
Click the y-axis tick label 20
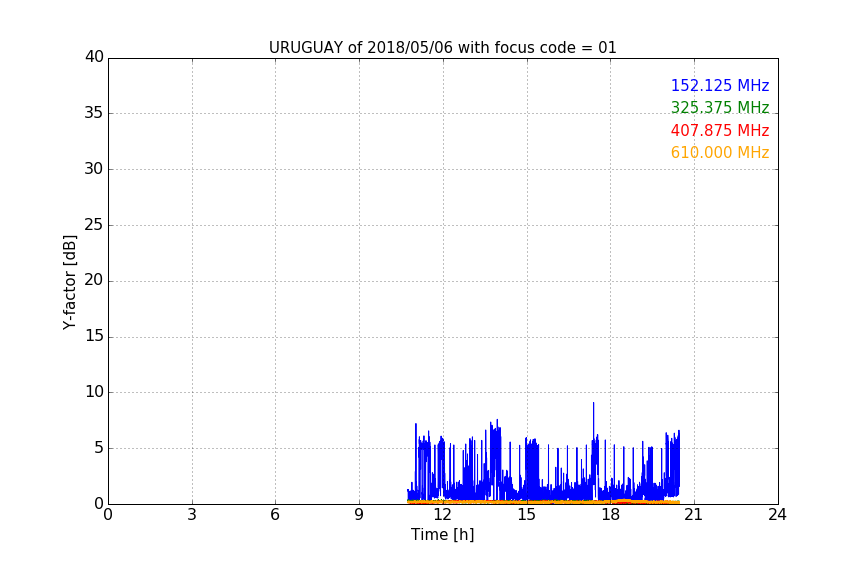tap(94, 280)
